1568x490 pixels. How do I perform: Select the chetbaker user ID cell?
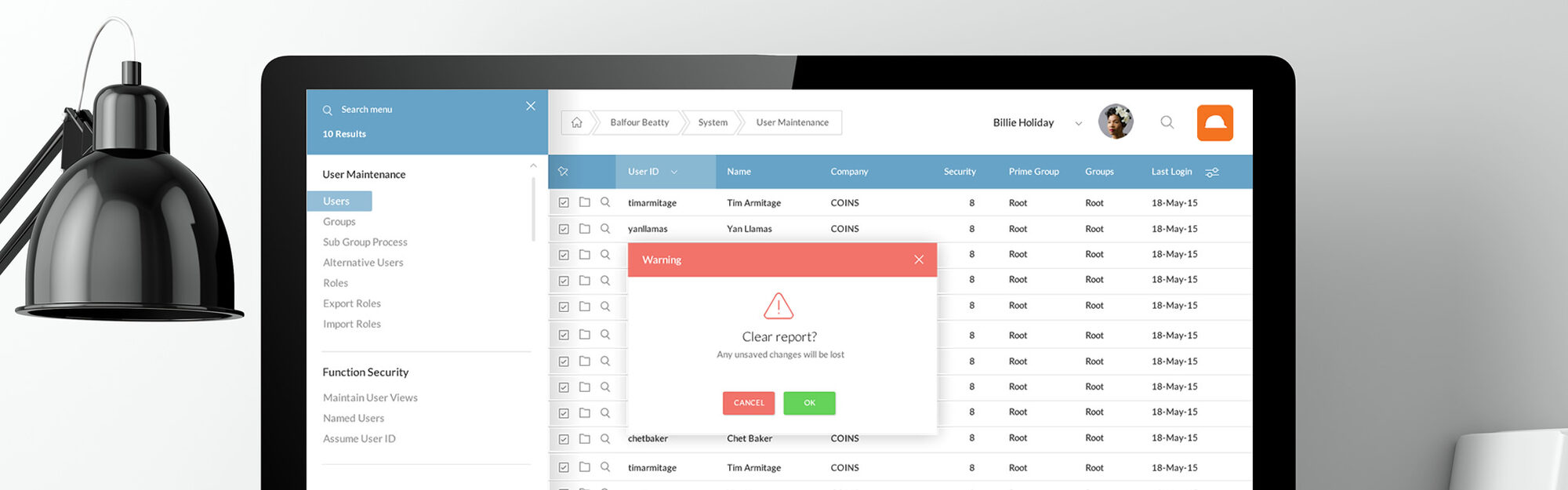coord(648,438)
